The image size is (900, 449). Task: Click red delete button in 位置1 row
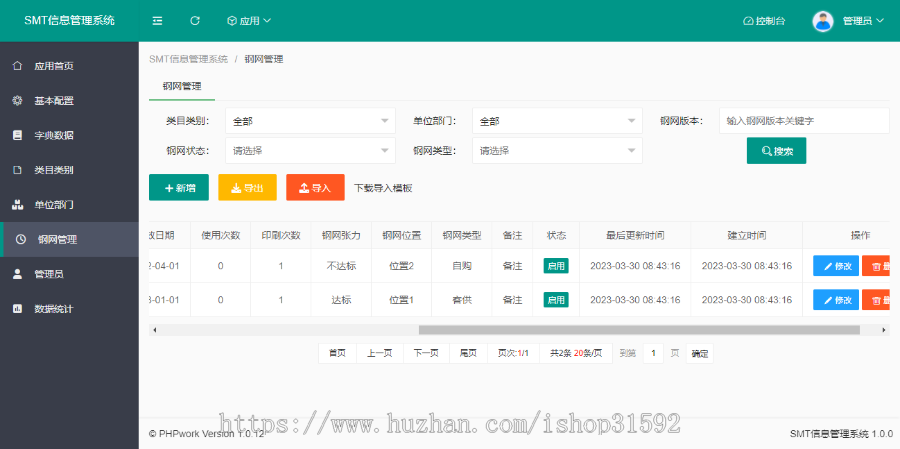876,300
